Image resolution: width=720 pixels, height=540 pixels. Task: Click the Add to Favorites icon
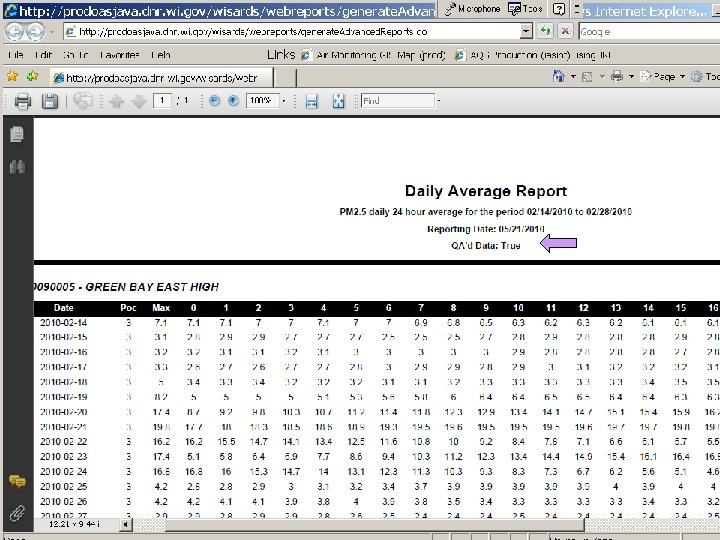[x=32, y=76]
